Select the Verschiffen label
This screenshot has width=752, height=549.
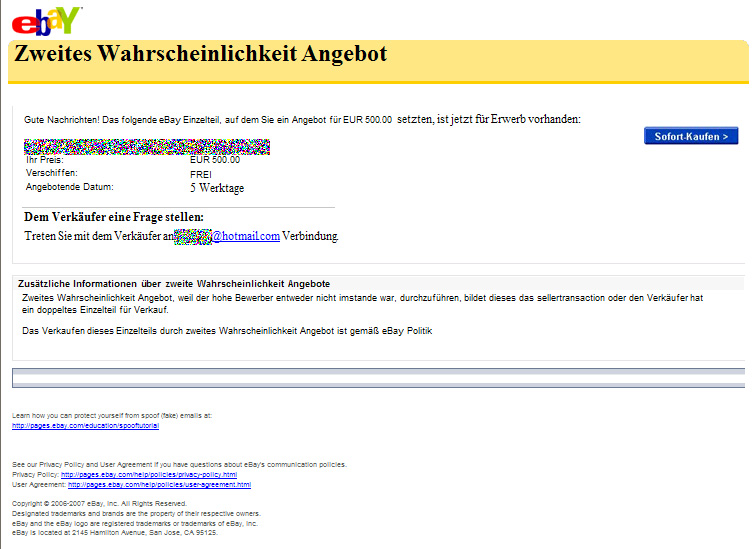click(x=51, y=173)
